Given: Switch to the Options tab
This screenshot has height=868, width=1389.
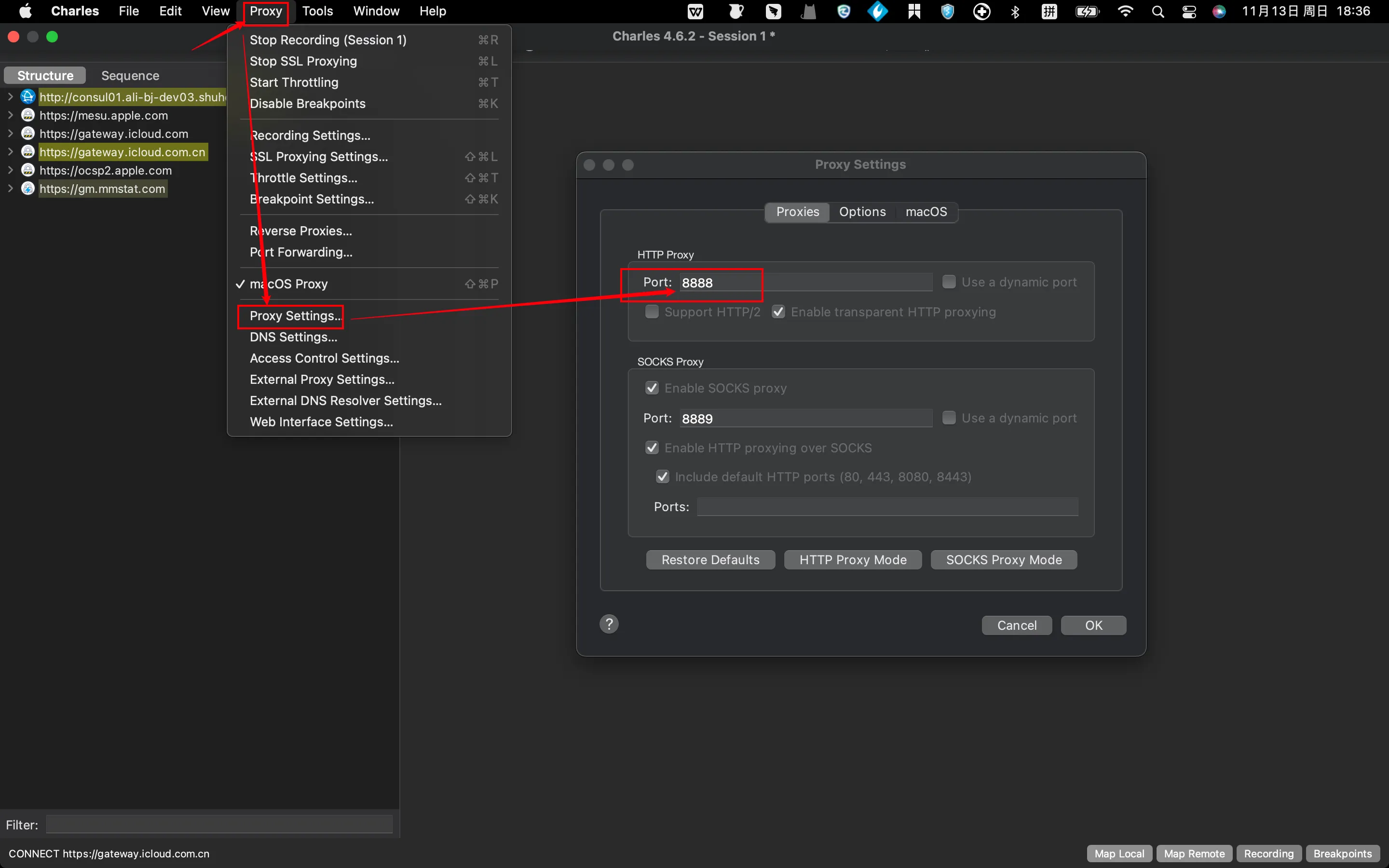Looking at the screenshot, I should click(862, 212).
